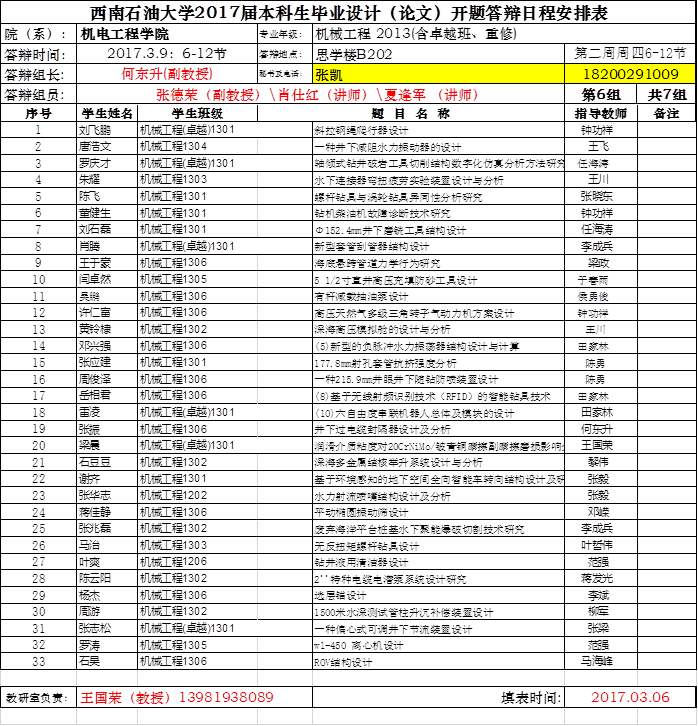Click the 共7组 total groups cell
The image size is (698, 726).
point(666,94)
